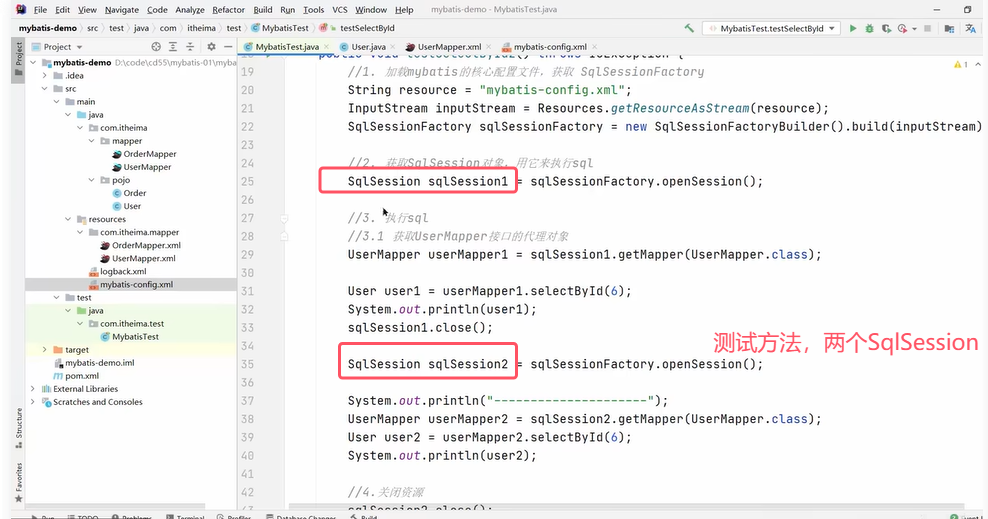The height and width of the screenshot is (519, 988).
Task: Collapse the main folder
Action: point(56,101)
